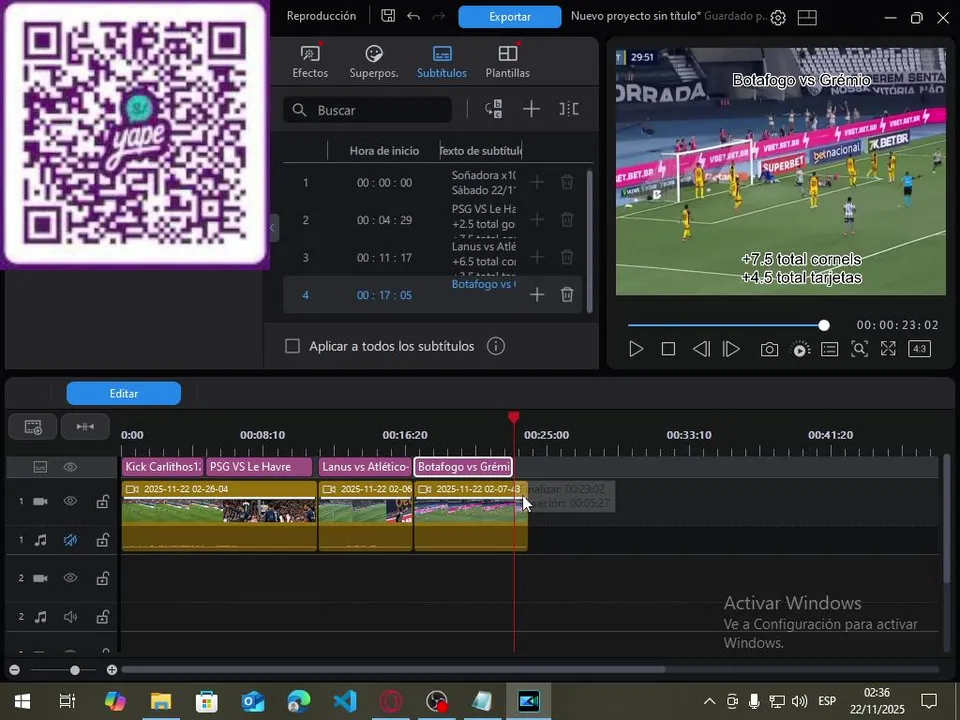Switch to the Superpos. tab
960x720 pixels.
coord(373,62)
